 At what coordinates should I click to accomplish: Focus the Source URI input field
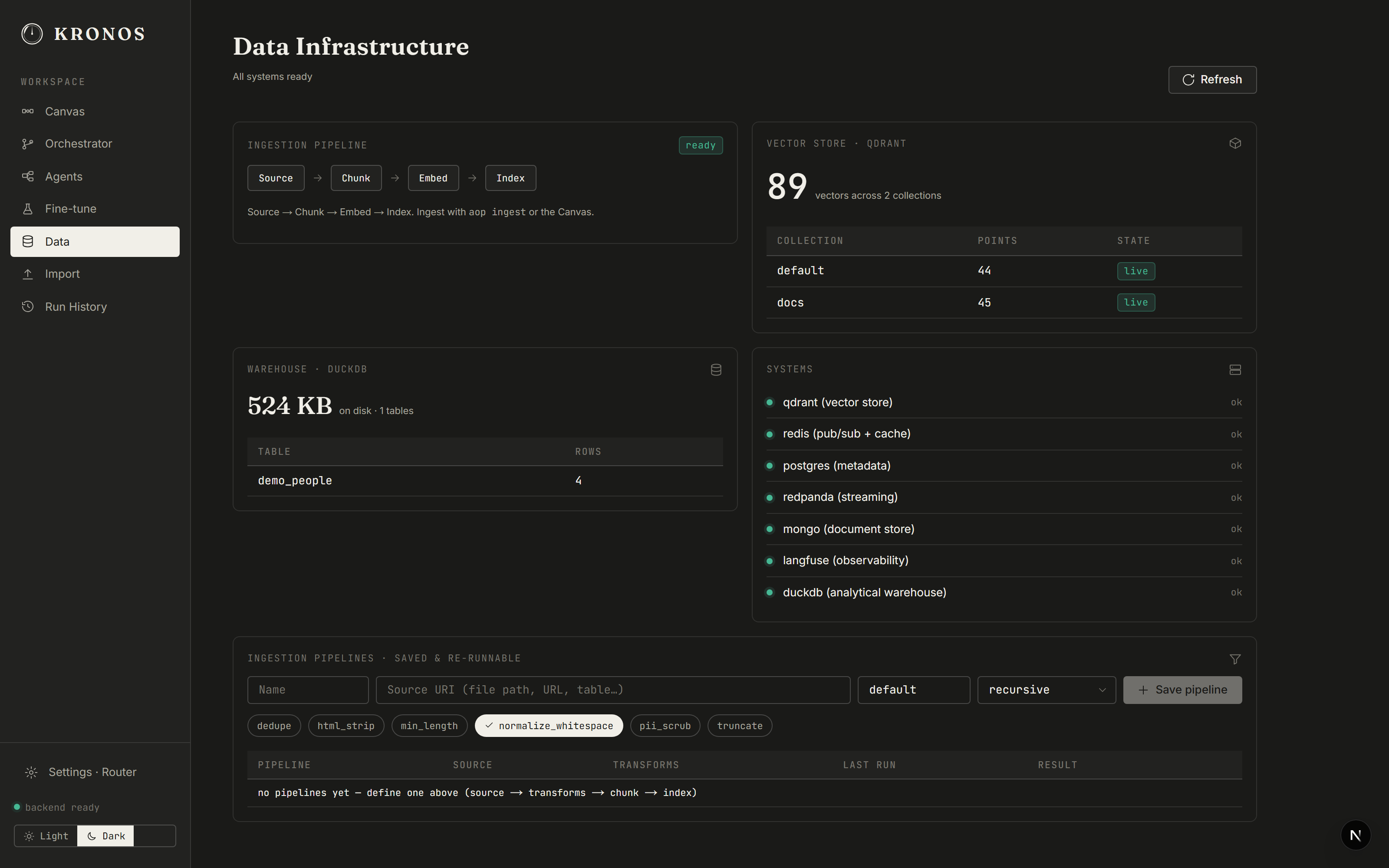(613, 690)
